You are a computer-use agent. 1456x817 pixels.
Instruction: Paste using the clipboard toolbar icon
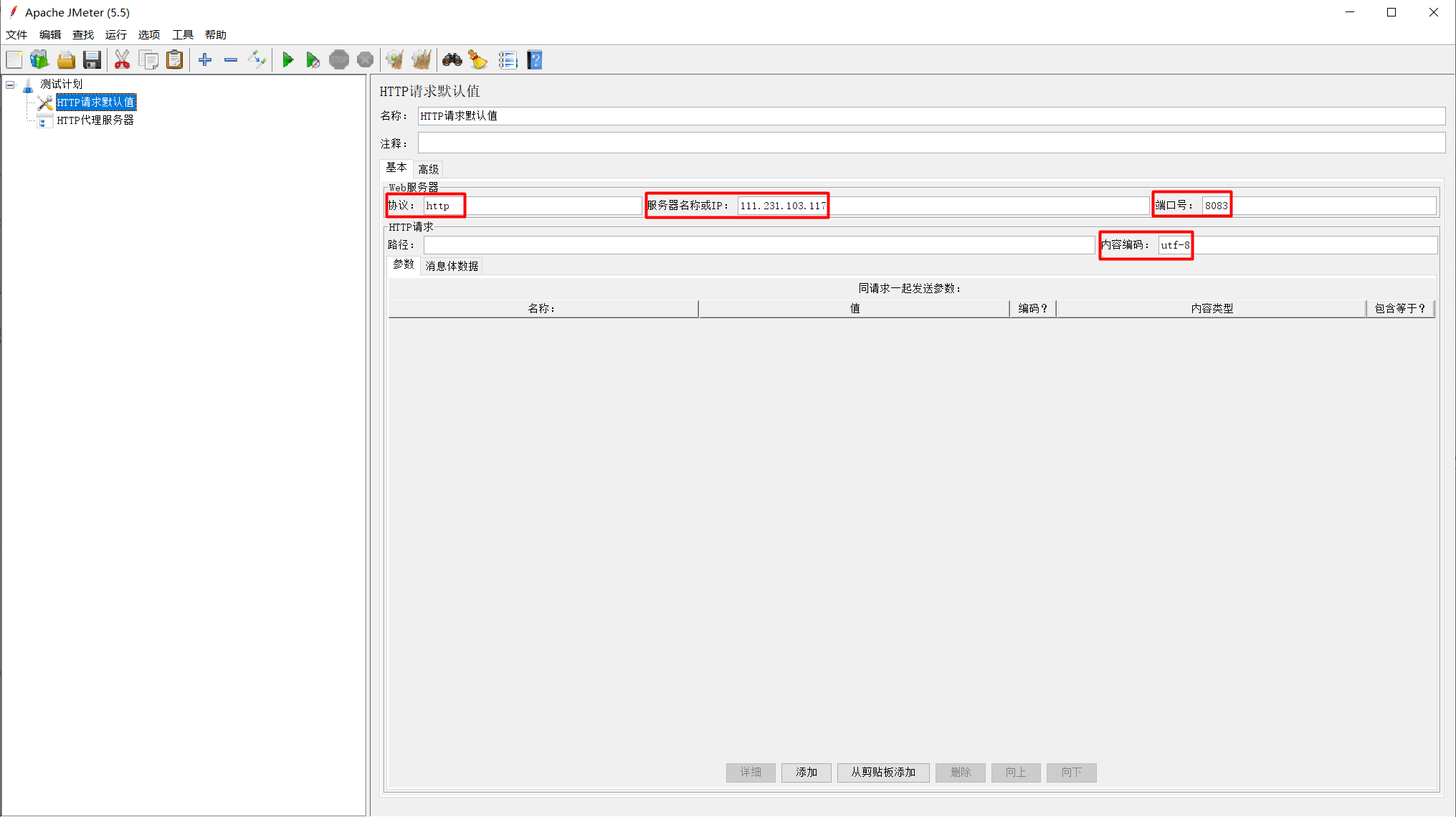[174, 60]
